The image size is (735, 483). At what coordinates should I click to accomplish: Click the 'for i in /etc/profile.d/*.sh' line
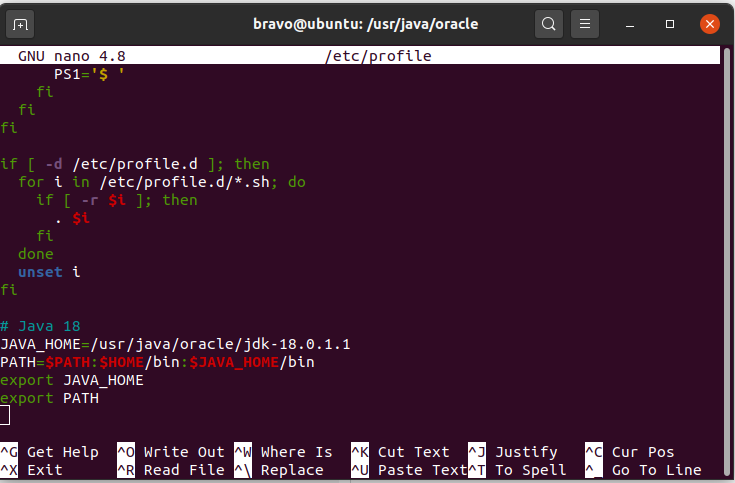[162, 182]
